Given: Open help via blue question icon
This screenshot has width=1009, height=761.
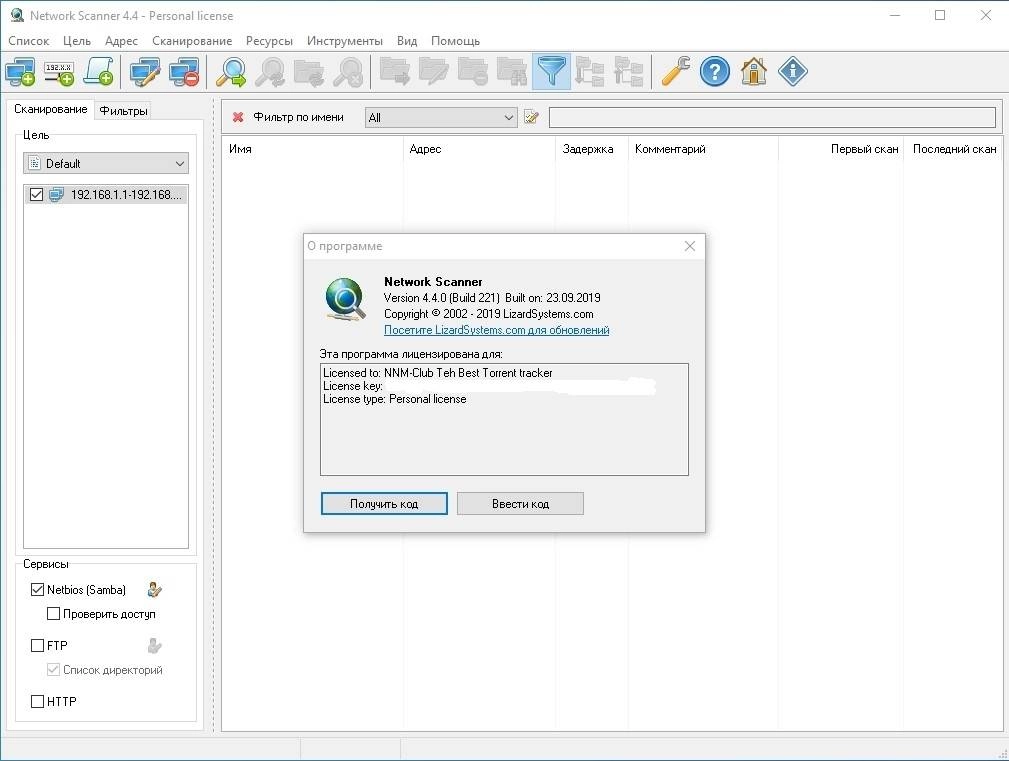Looking at the screenshot, I should tap(715, 71).
